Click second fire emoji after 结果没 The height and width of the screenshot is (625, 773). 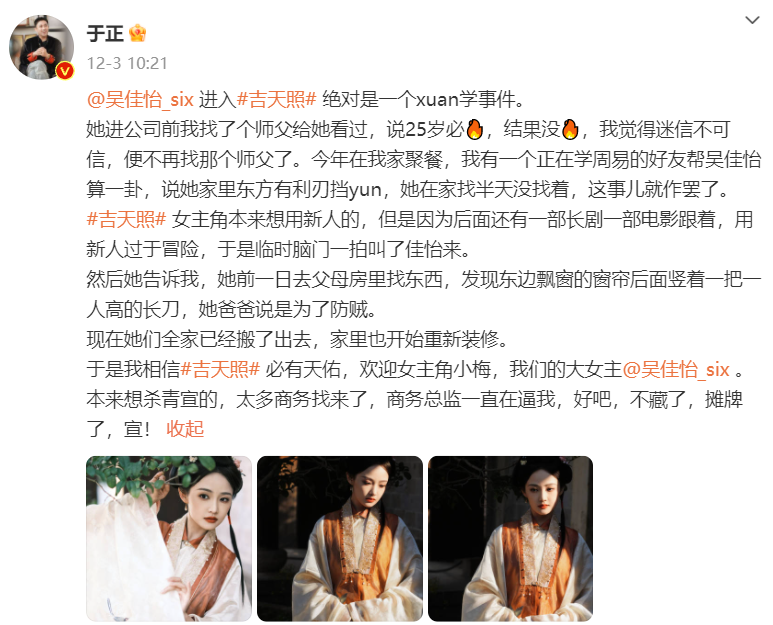pyautogui.click(x=570, y=130)
